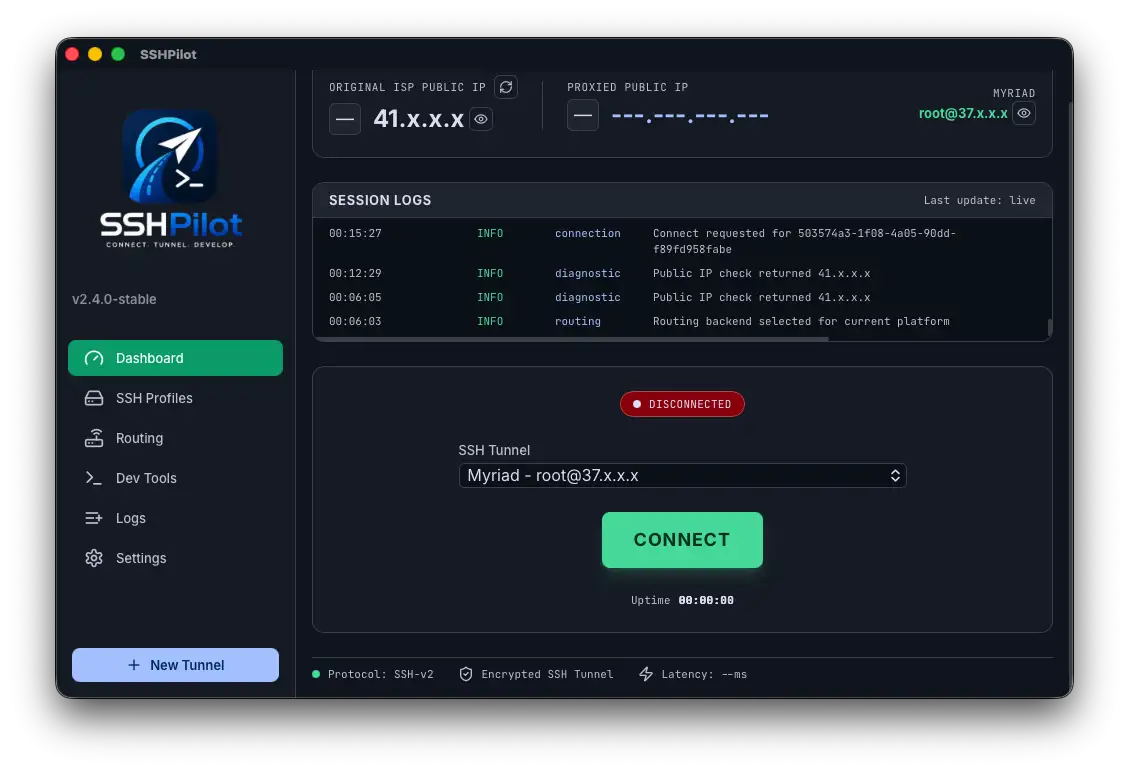Minimize the SSHPilot window
This screenshot has width=1129, height=772.
pos(95,54)
